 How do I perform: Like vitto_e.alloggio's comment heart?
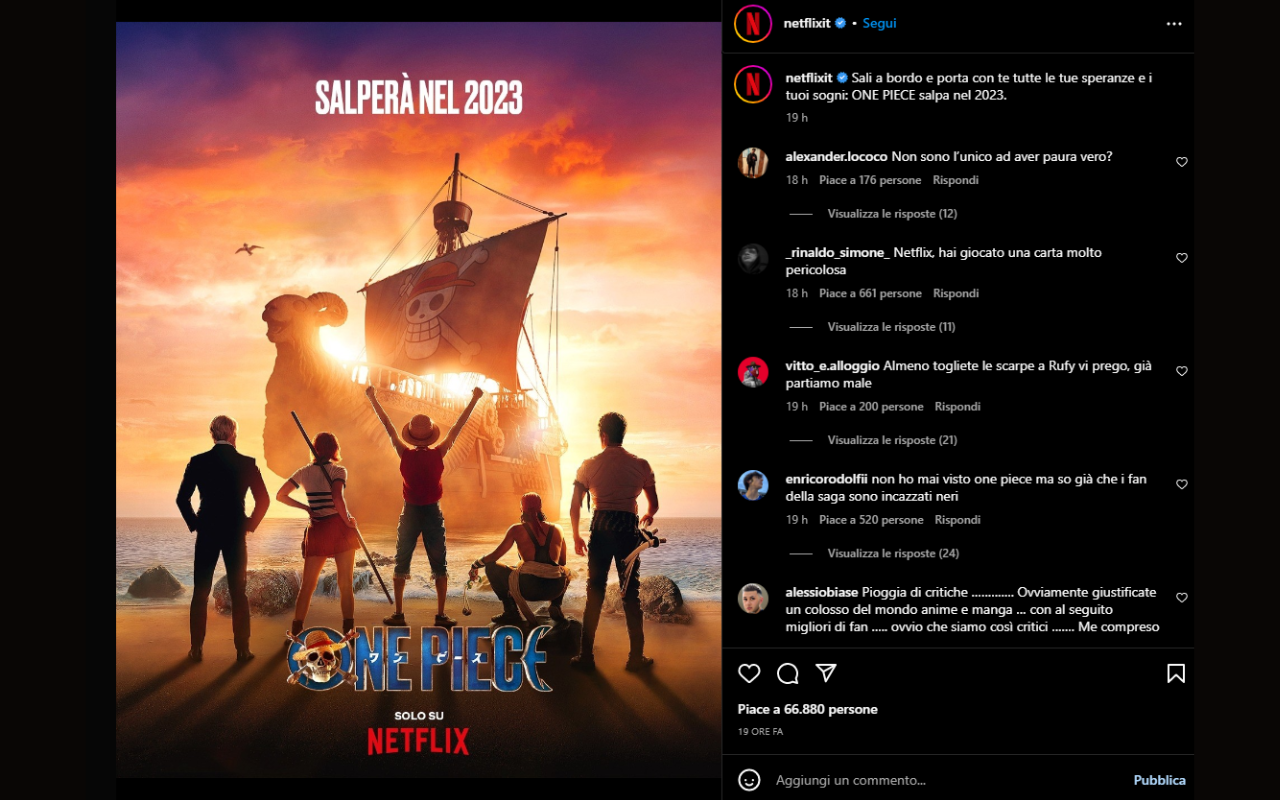tap(1182, 371)
